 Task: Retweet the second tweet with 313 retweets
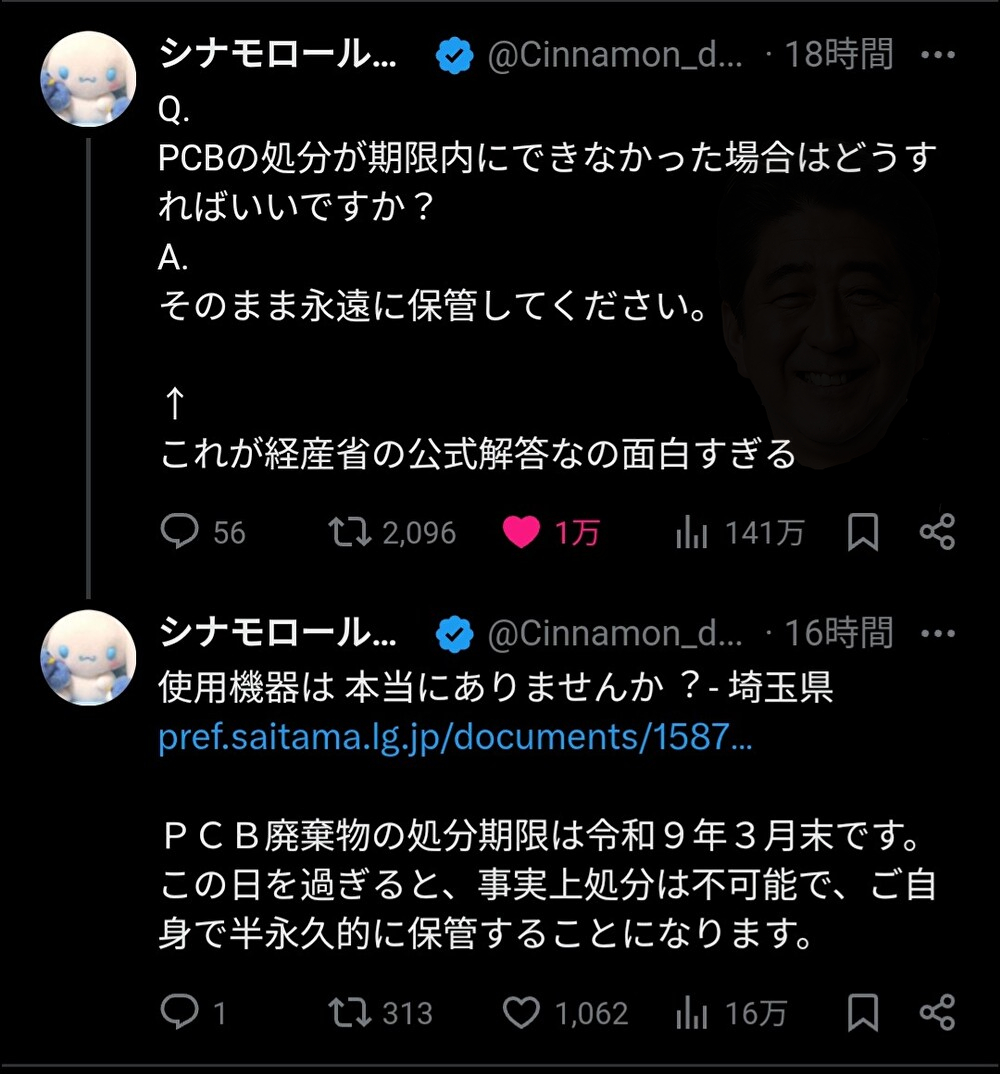(350, 1013)
